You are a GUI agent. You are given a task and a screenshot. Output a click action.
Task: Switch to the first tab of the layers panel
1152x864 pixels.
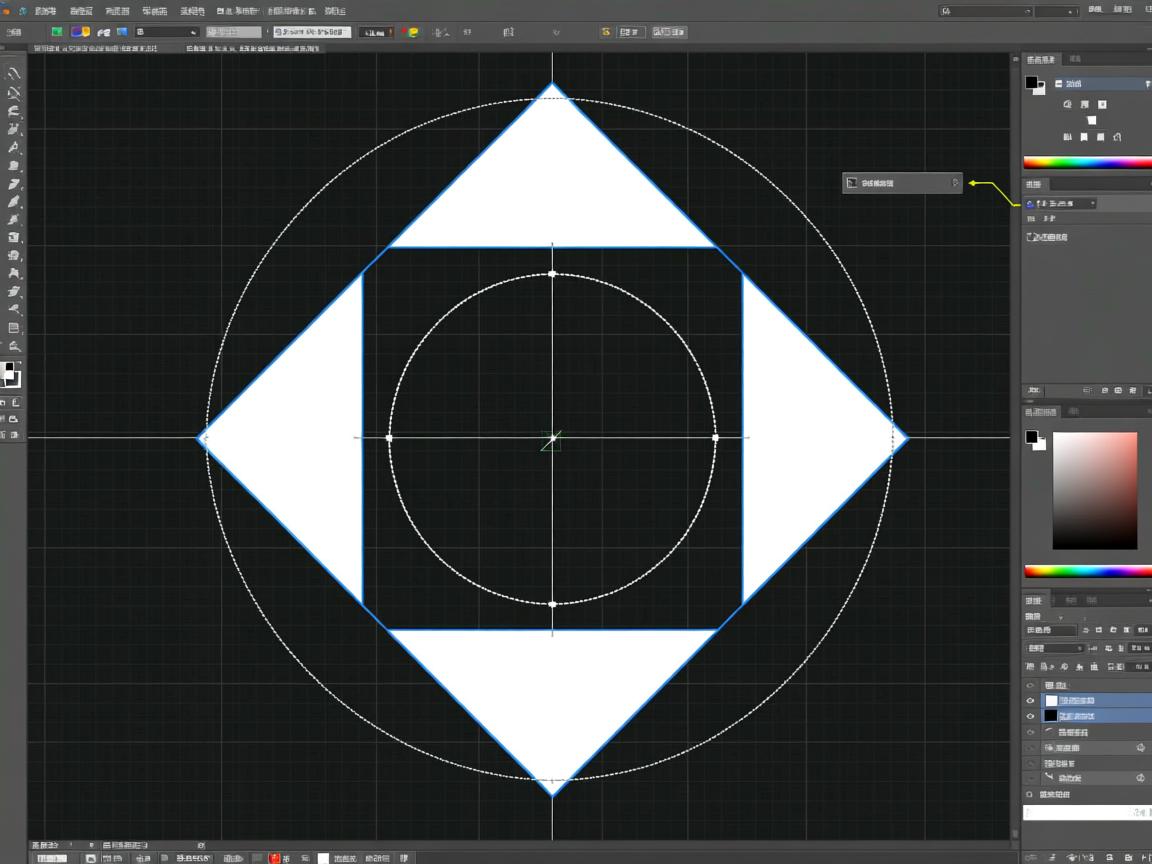[x=1034, y=601]
